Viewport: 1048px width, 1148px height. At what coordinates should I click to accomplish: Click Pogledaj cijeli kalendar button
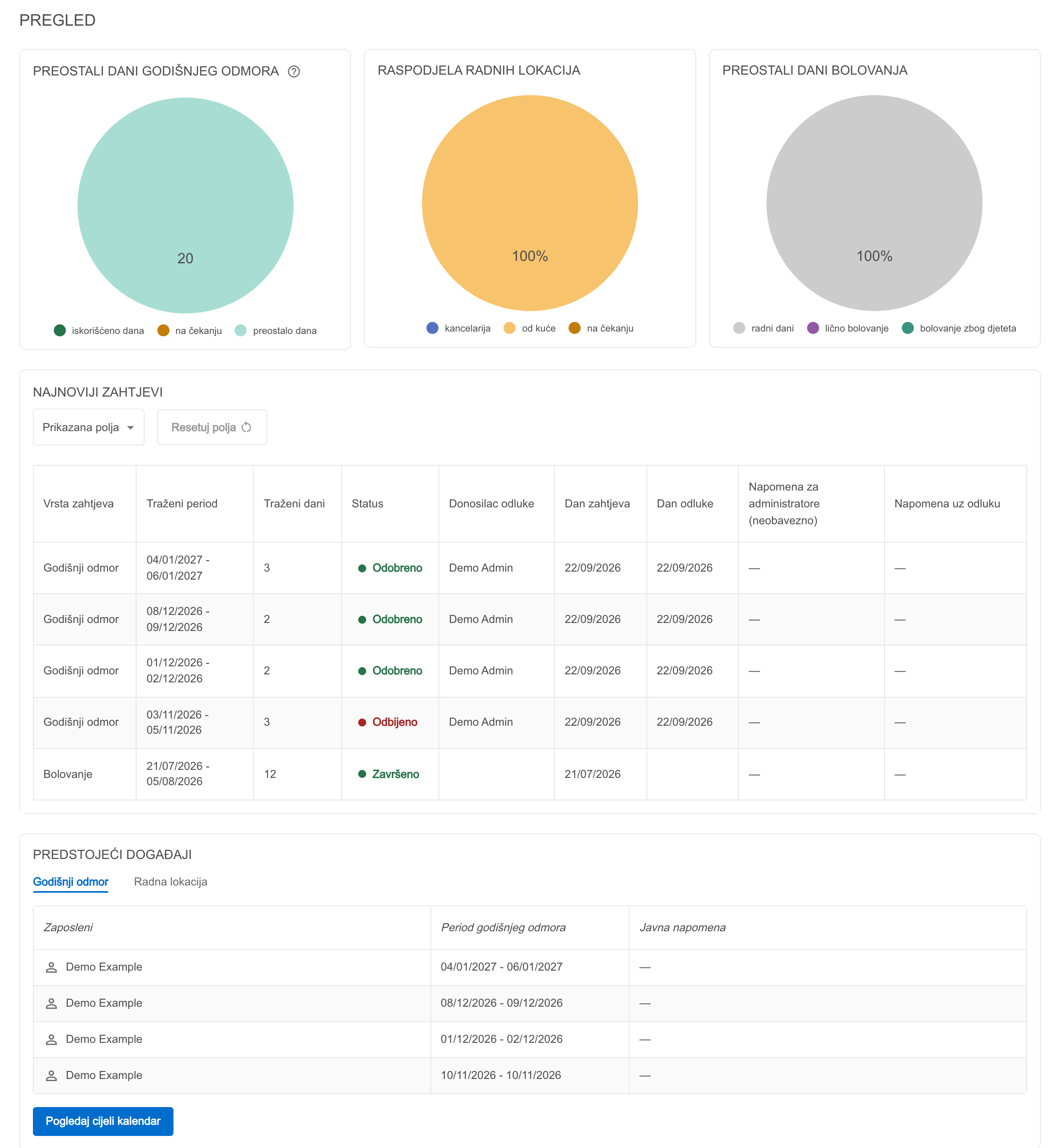(x=103, y=1121)
